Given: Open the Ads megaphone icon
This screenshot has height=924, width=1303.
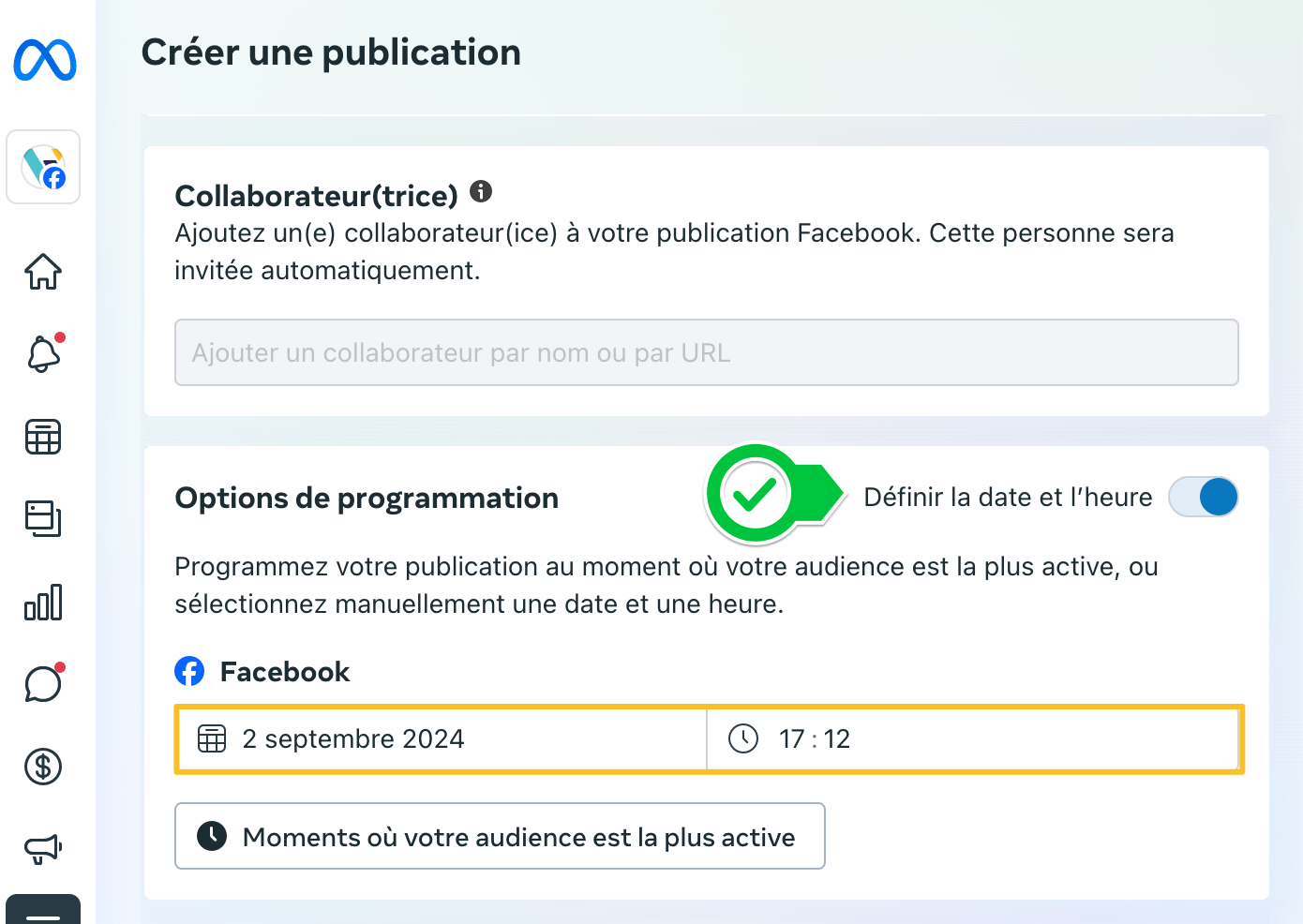Looking at the screenshot, I should coord(43,849).
